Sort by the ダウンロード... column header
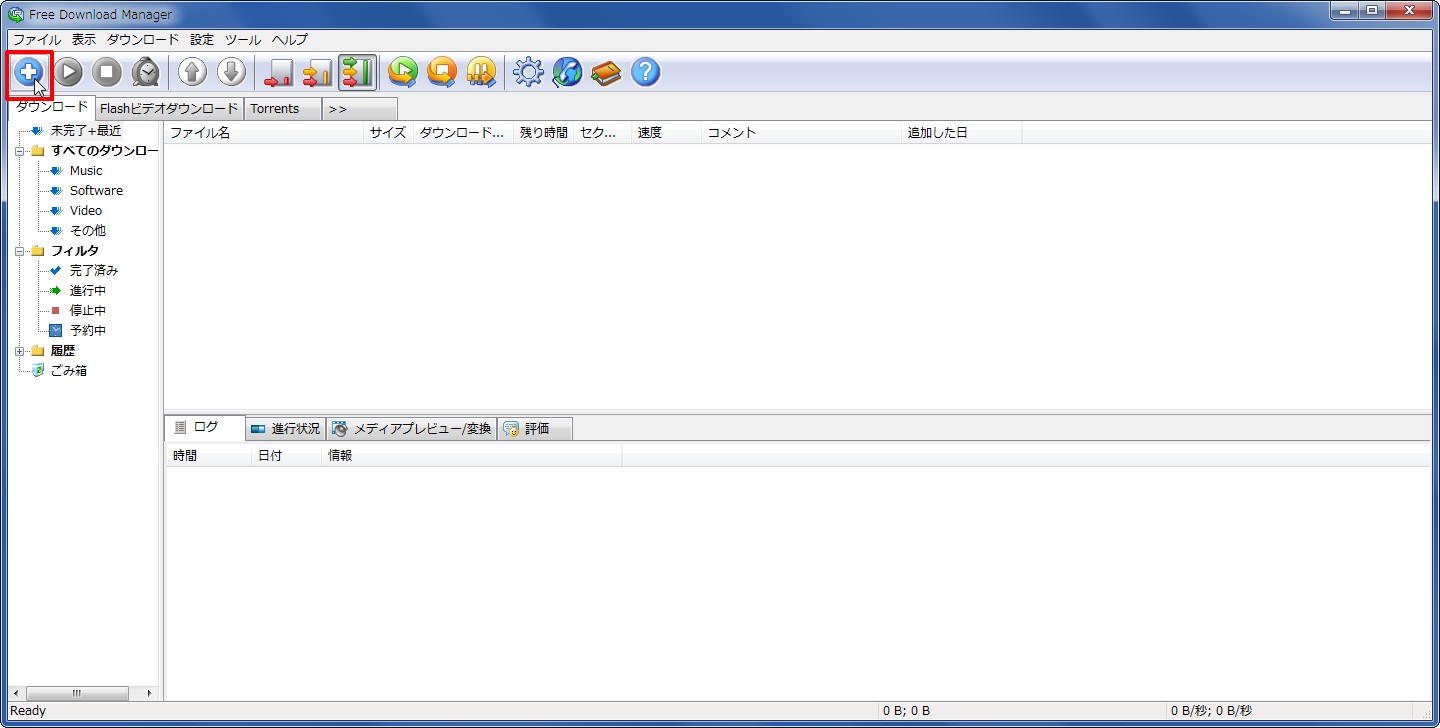Viewport: 1440px width, 728px height. click(x=463, y=132)
